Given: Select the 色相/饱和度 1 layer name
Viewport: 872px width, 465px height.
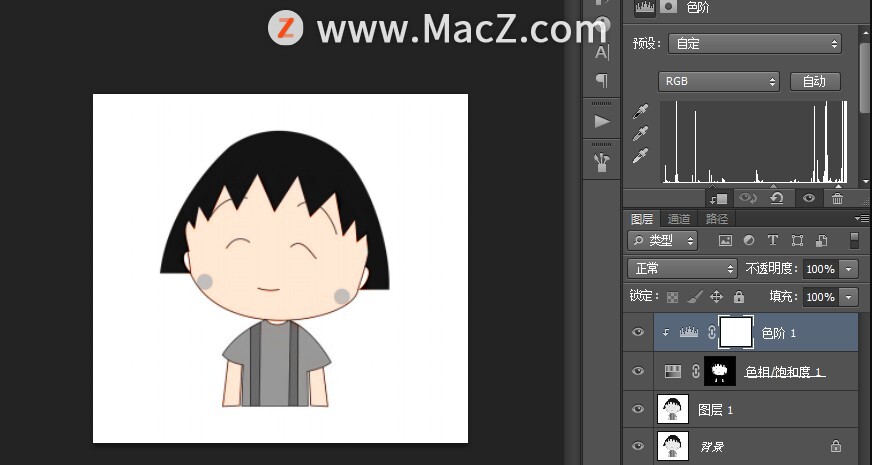Looking at the screenshot, I should point(784,372).
